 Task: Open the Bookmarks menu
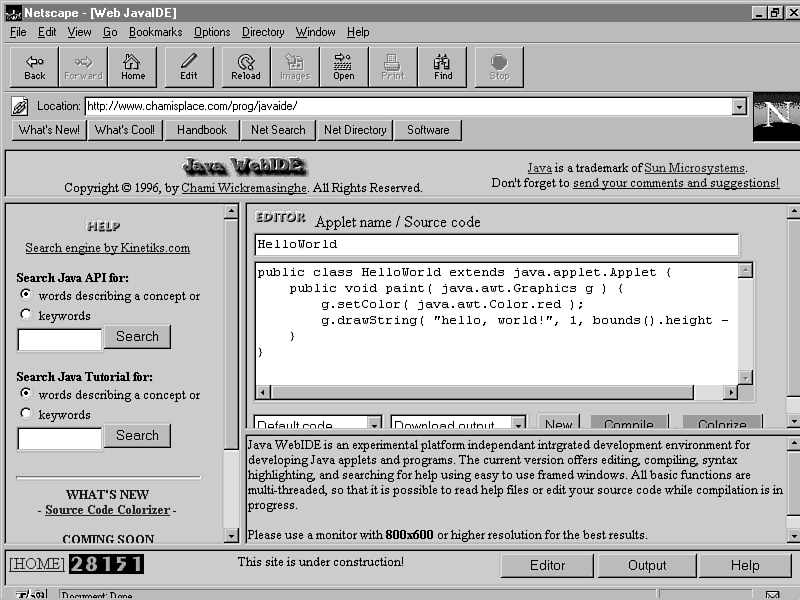pyautogui.click(x=155, y=32)
